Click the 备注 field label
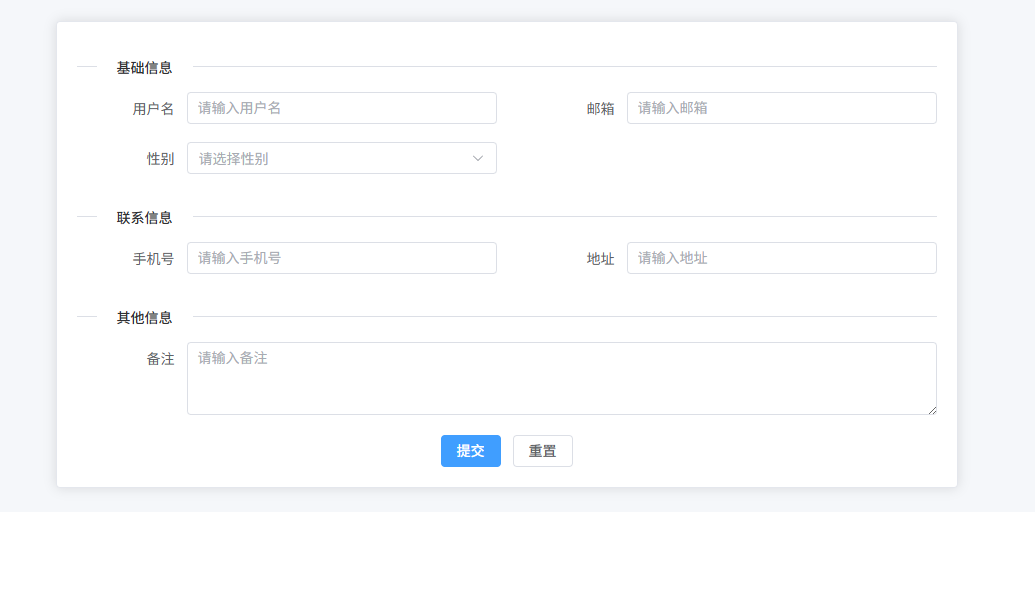The image size is (1035, 591). click(x=160, y=359)
